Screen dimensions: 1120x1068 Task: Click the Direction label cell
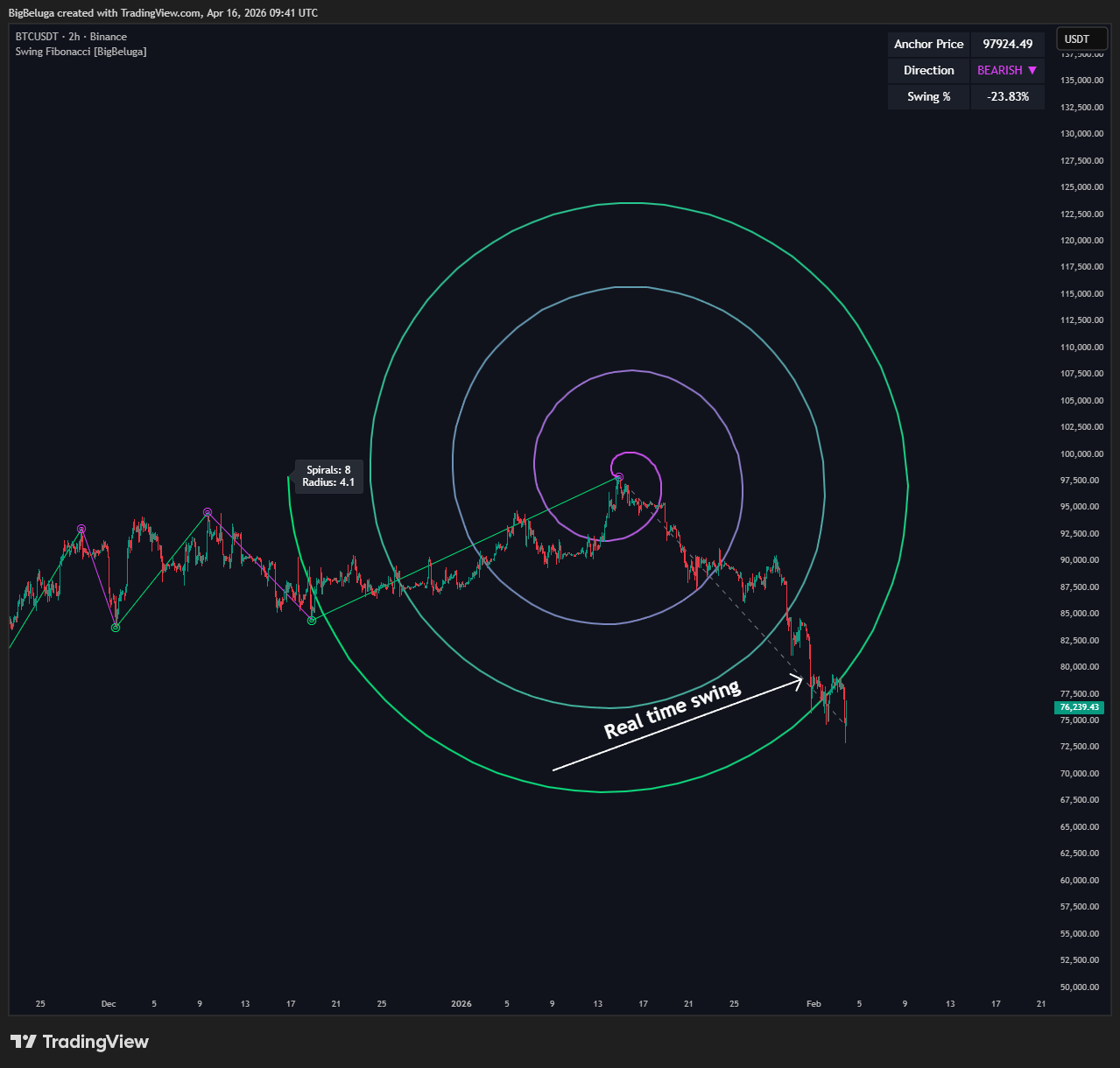(929, 70)
